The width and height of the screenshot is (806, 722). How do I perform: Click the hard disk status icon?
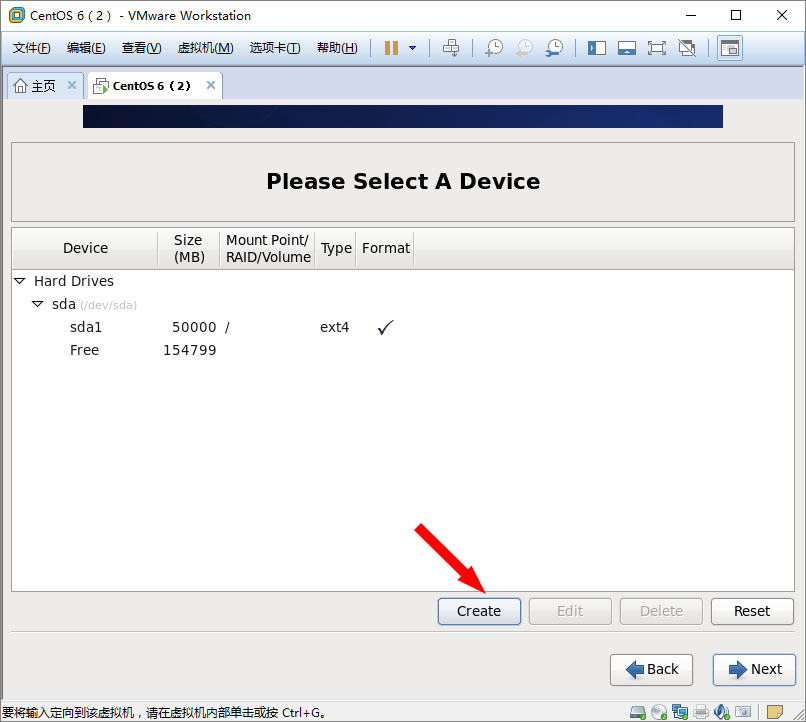tap(638, 712)
